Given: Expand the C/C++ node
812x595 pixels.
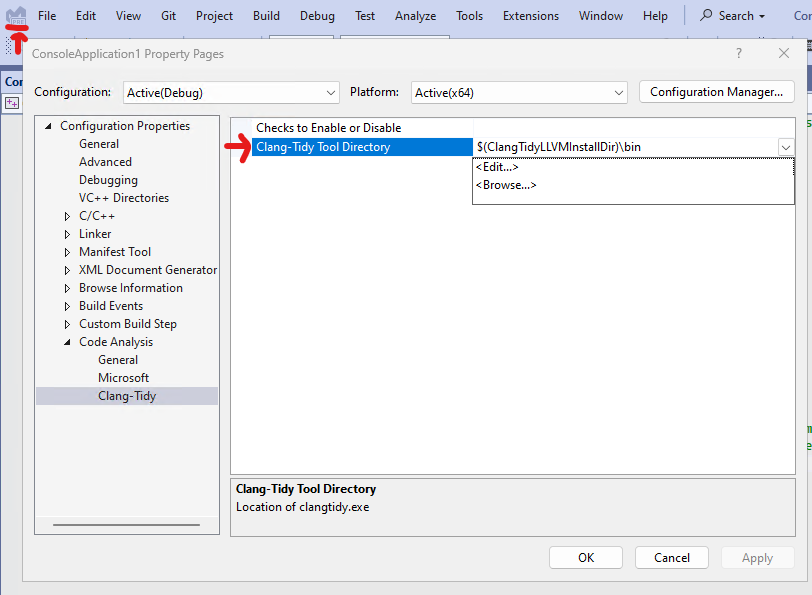Looking at the screenshot, I should (x=67, y=216).
